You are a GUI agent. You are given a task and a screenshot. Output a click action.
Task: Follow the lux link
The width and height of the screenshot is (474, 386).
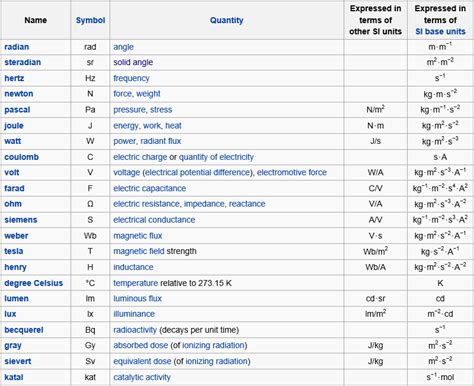pos(10,314)
